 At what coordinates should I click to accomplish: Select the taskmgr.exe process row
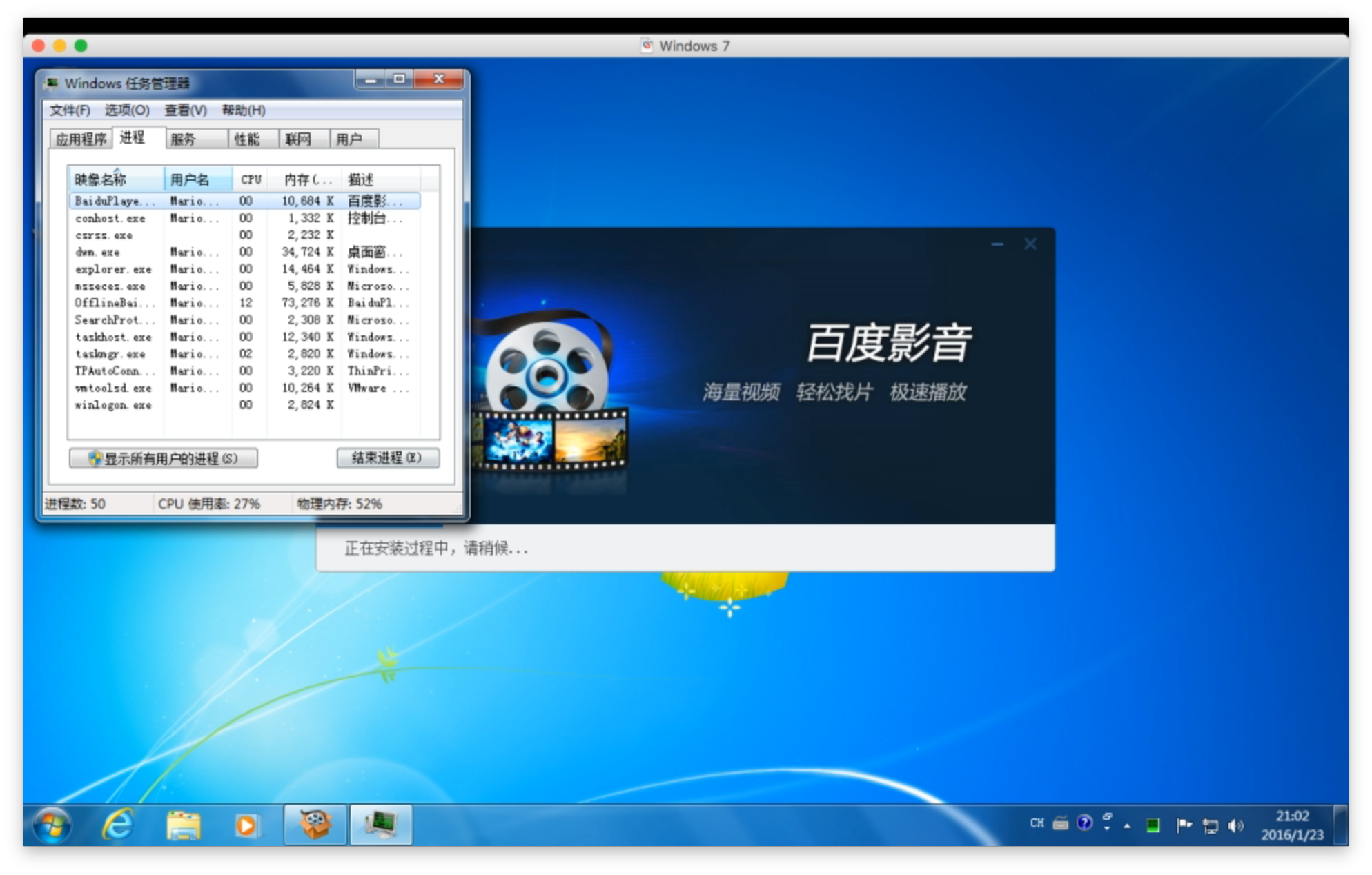[245, 354]
